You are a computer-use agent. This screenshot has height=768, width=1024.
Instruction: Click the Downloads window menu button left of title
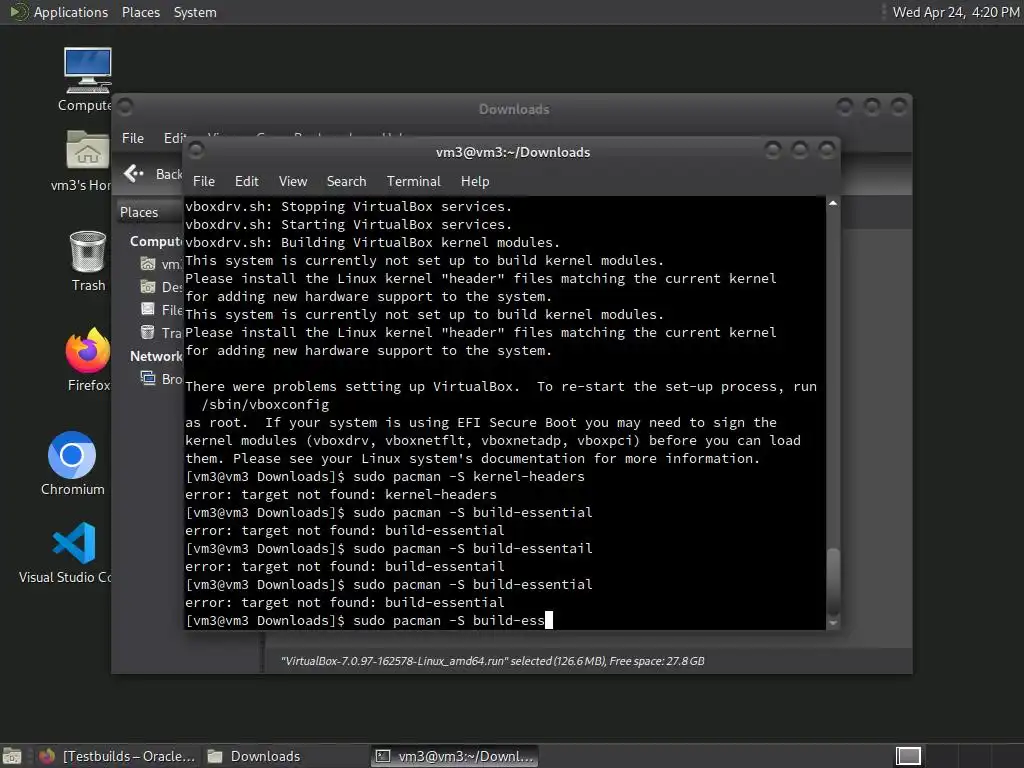pyautogui.click(x=125, y=106)
